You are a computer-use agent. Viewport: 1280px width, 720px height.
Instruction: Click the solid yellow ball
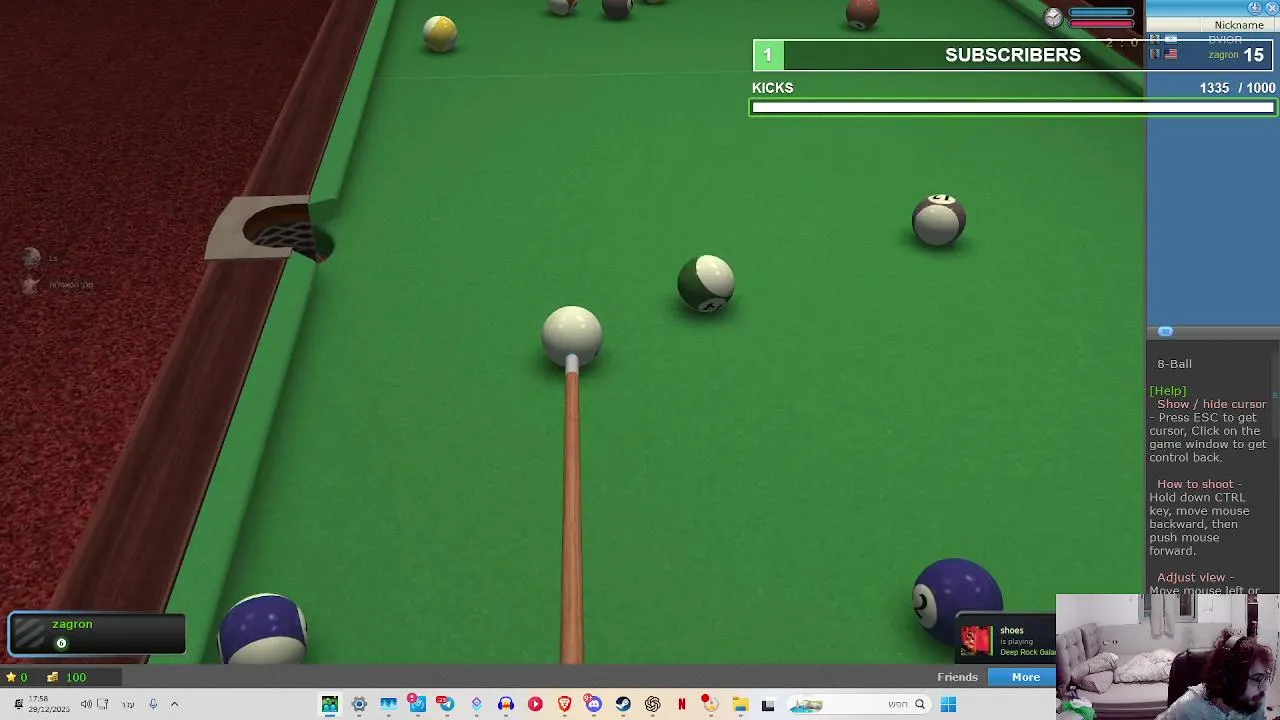(x=440, y=32)
